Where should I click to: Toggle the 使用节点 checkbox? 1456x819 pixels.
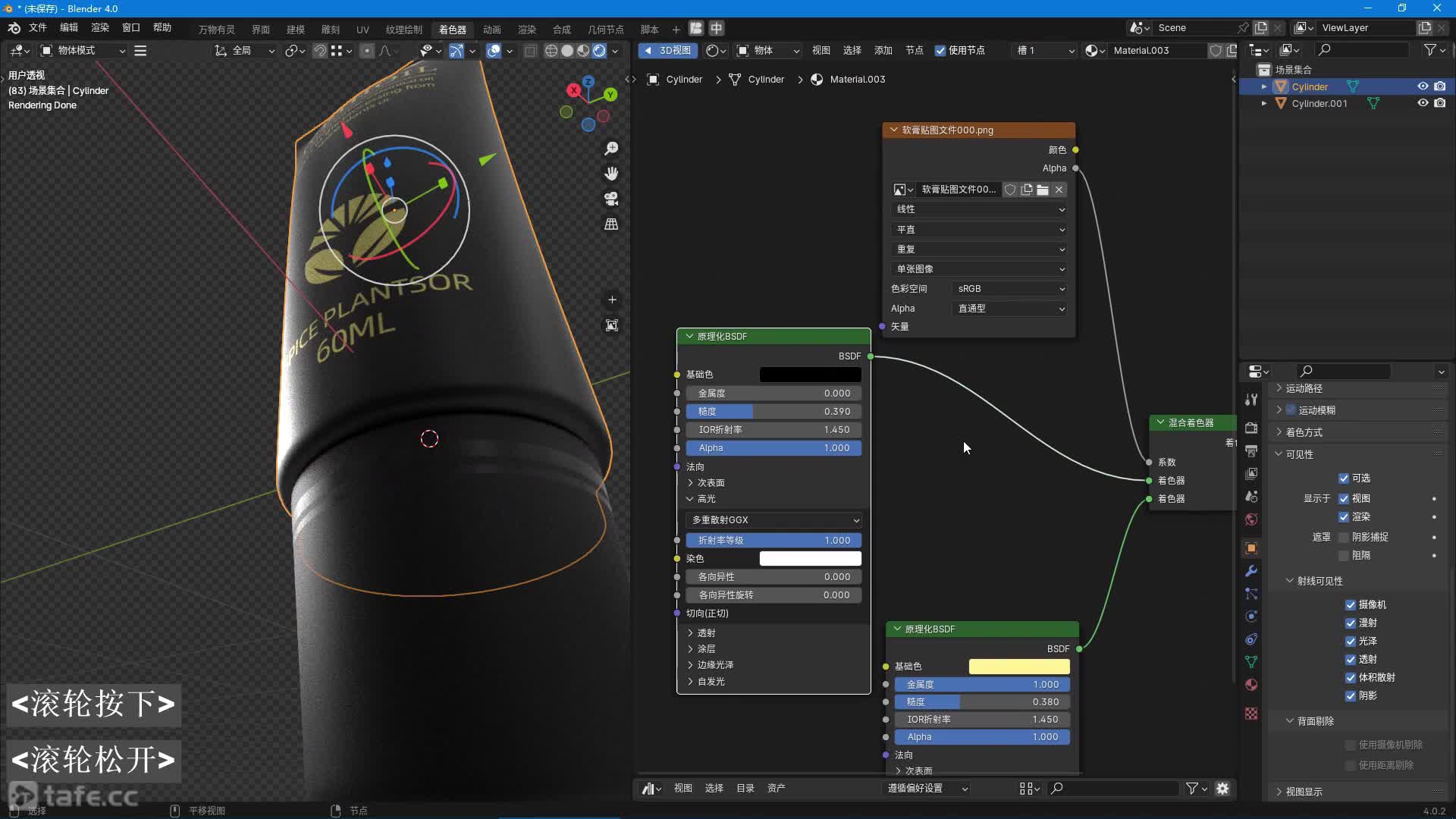[x=940, y=51]
